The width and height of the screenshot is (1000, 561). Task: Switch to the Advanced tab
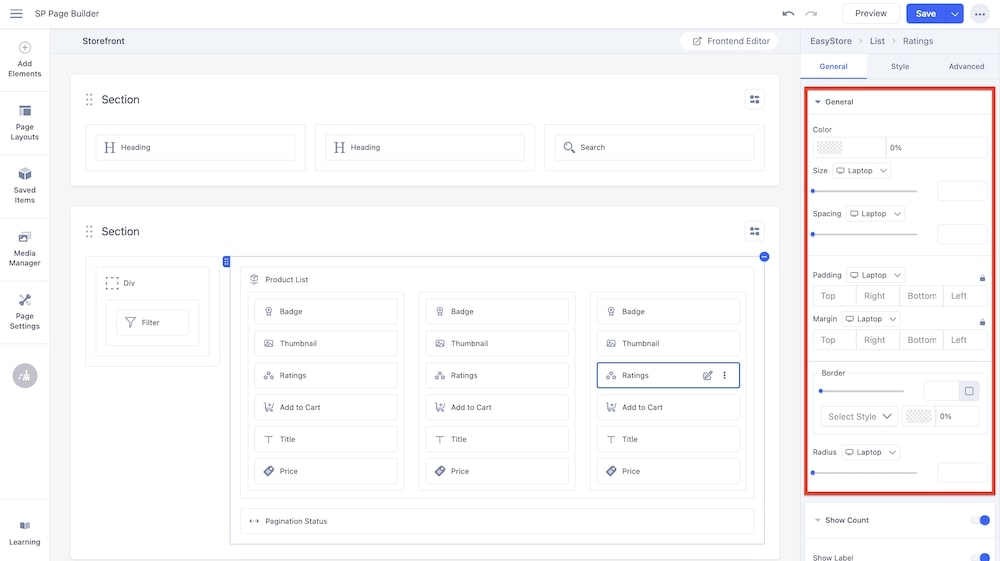966,67
